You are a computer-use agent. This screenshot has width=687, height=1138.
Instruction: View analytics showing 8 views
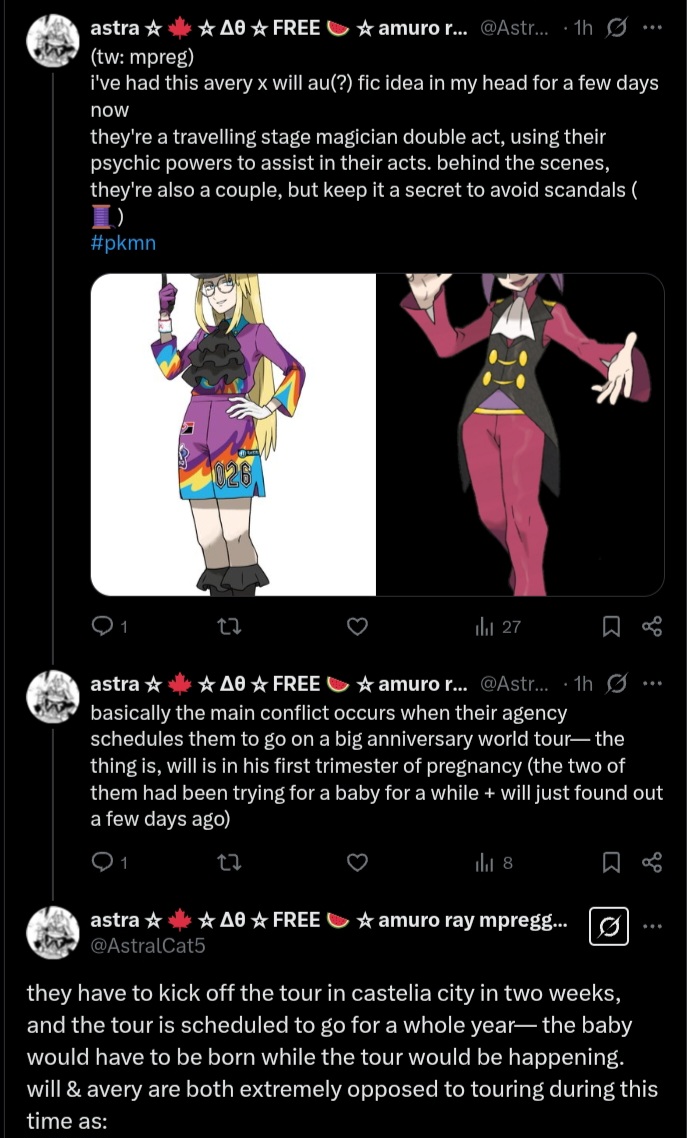click(494, 861)
